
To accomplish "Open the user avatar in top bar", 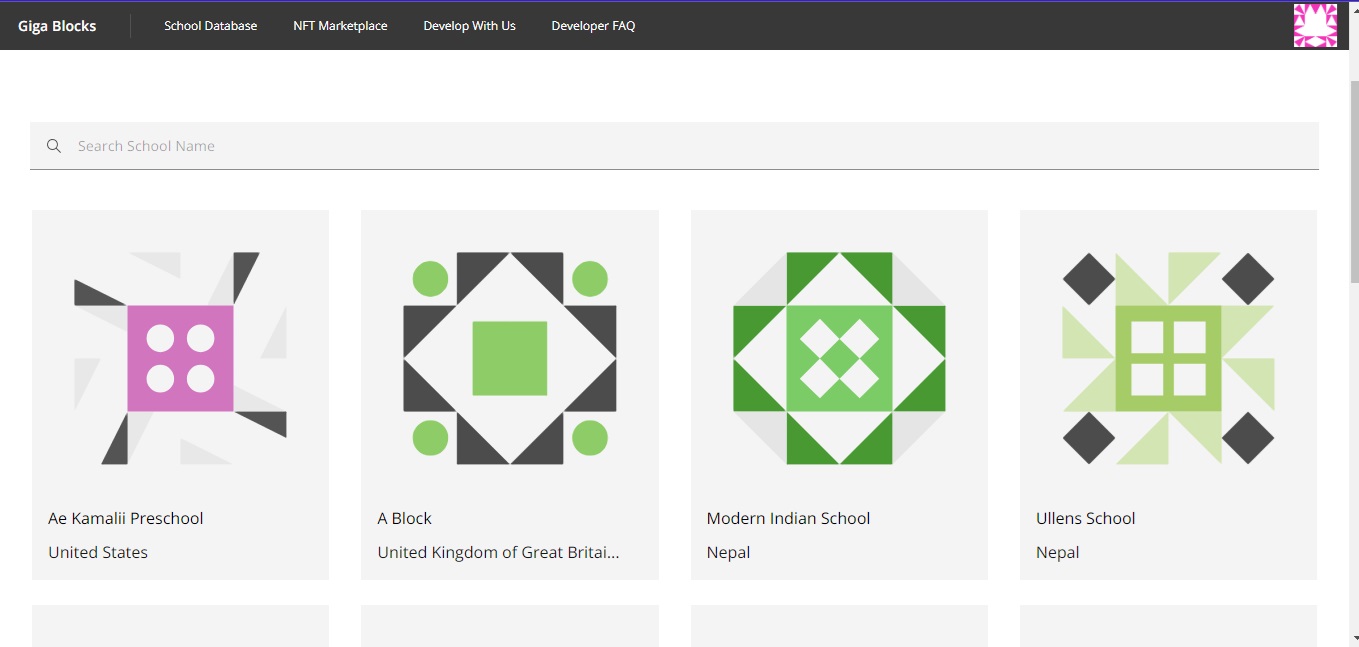I will click(1315, 25).
